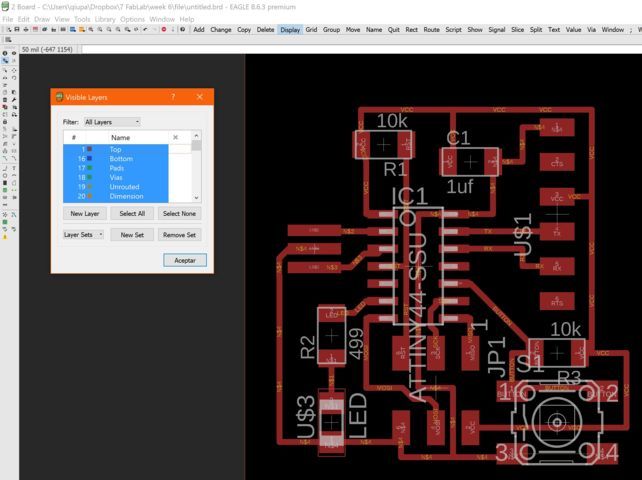
Task: Select the highlighted Display layers tool
Action: 5,61
